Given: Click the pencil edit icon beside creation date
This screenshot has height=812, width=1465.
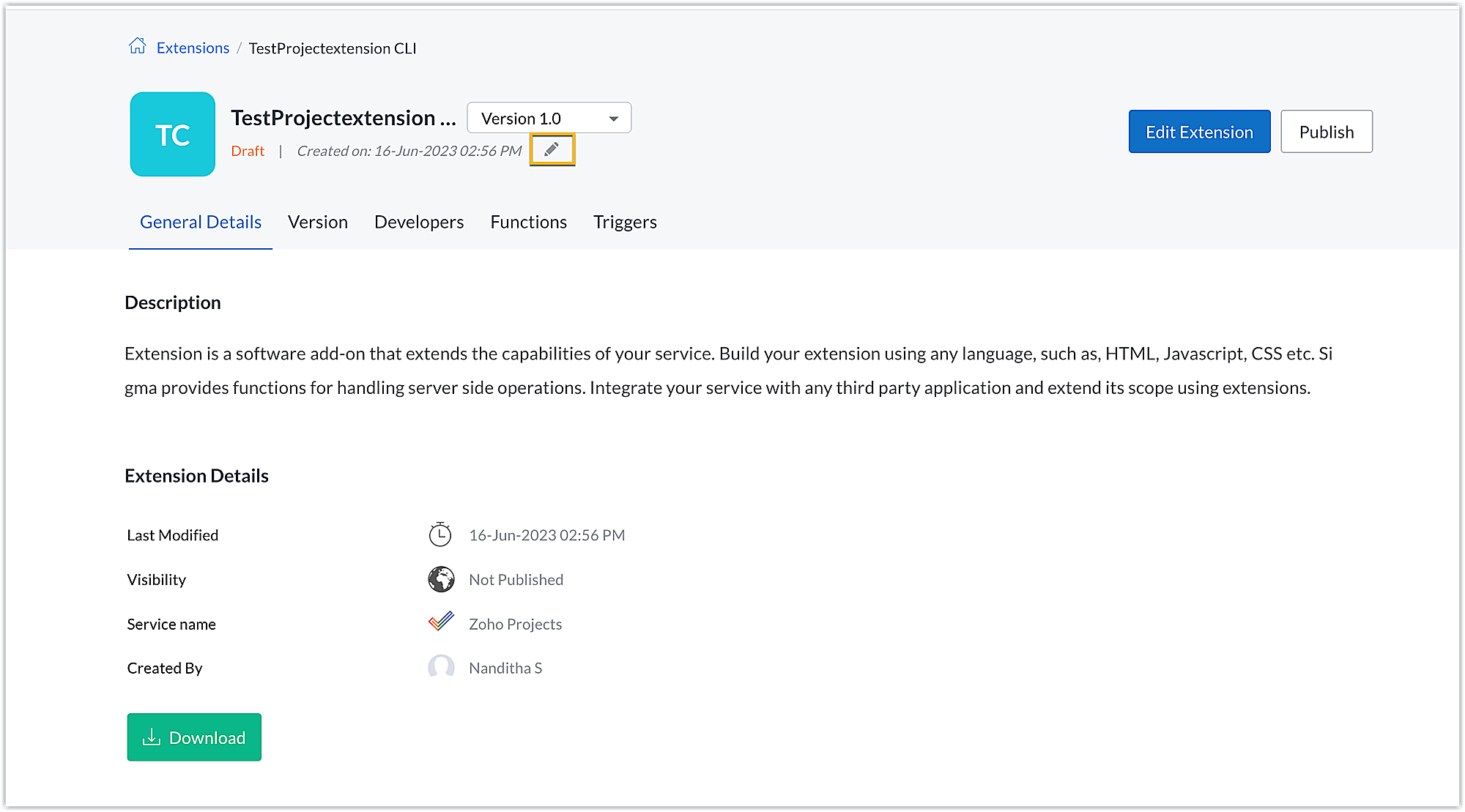Looking at the screenshot, I should pyautogui.click(x=552, y=149).
